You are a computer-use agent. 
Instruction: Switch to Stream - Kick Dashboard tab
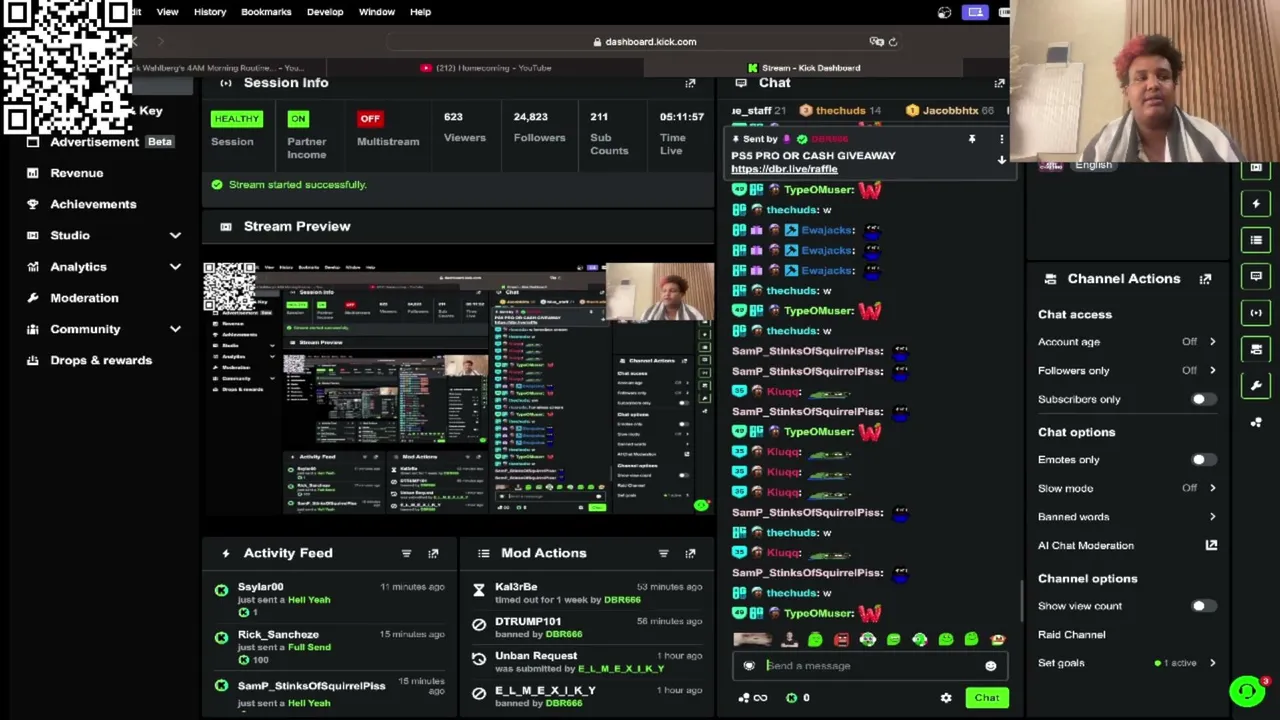(803, 68)
